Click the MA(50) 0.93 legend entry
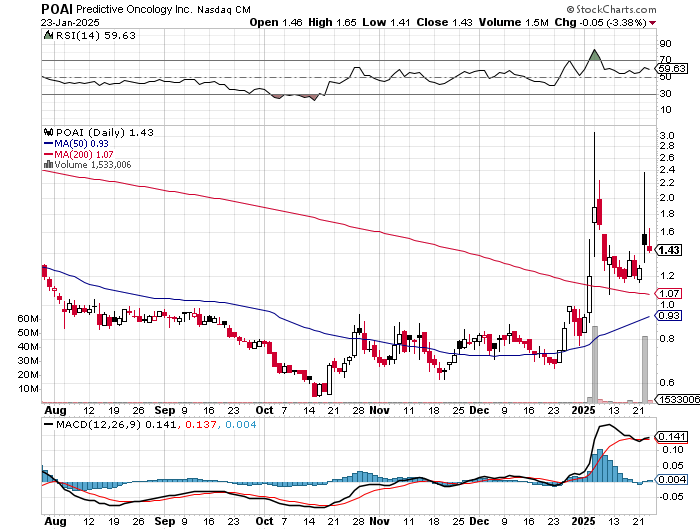 (81, 143)
